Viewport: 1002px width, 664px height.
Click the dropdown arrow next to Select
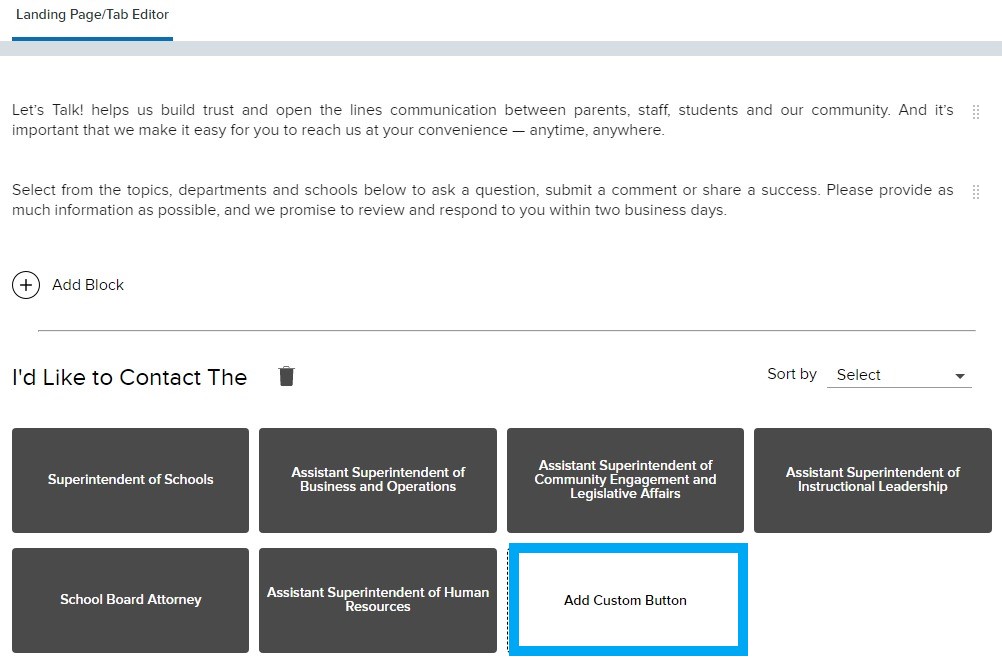[960, 376]
